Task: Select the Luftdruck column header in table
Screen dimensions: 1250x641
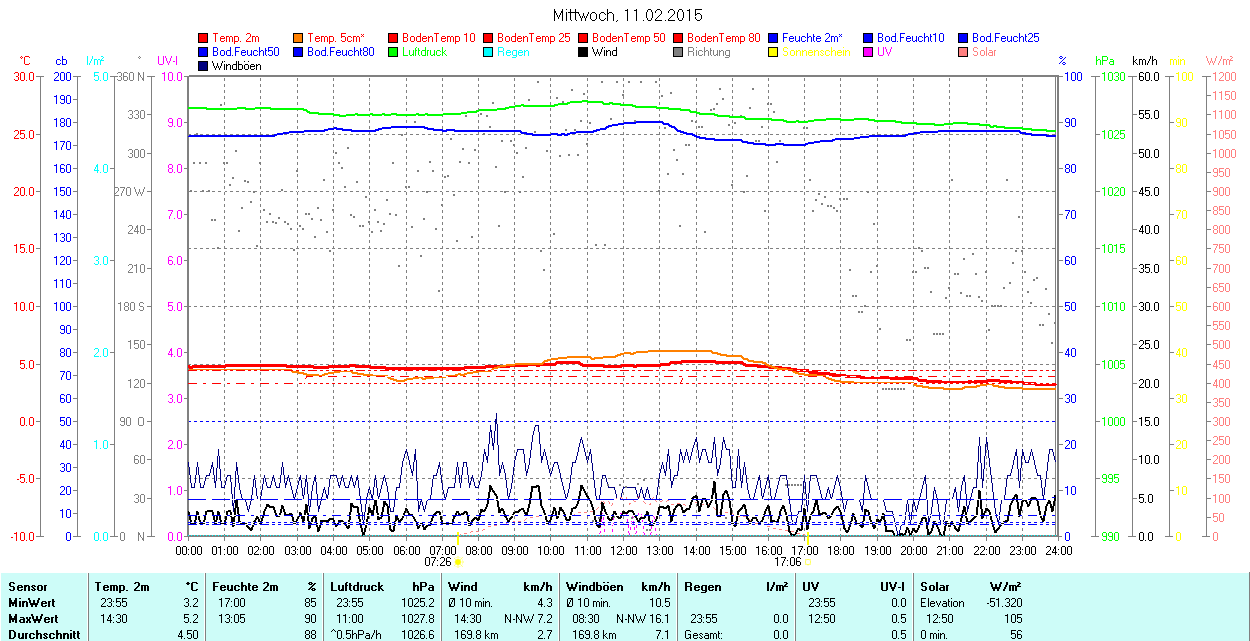Action: point(357,587)
